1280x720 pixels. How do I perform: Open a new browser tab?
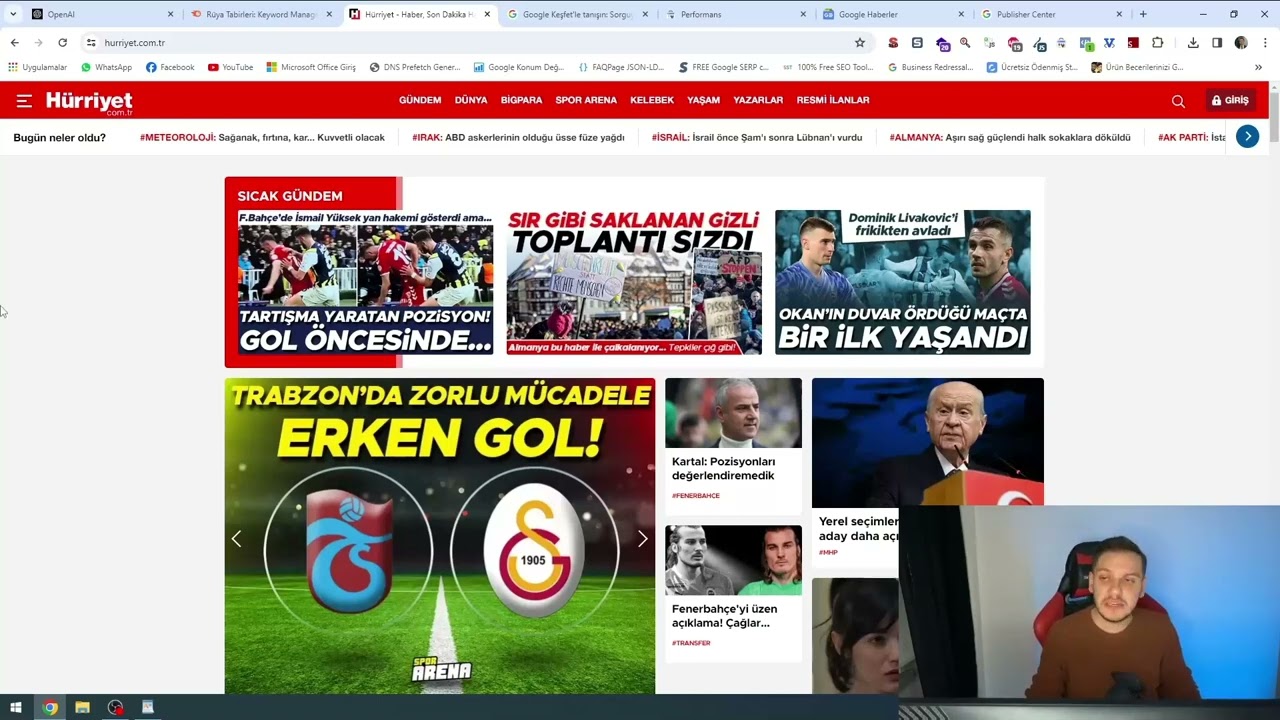pos(1143,14)
